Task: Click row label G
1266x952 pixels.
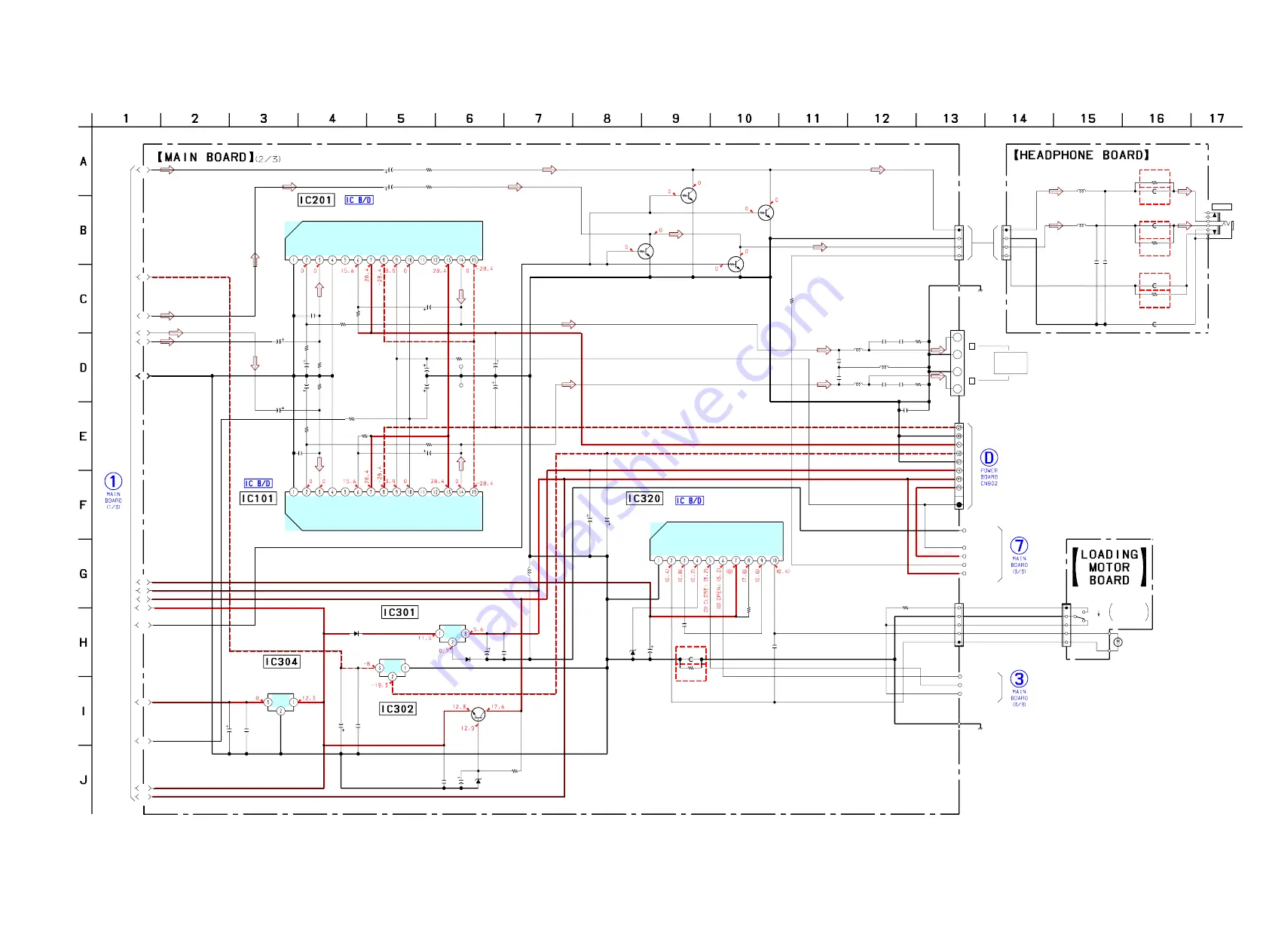Action: point(84,574)
